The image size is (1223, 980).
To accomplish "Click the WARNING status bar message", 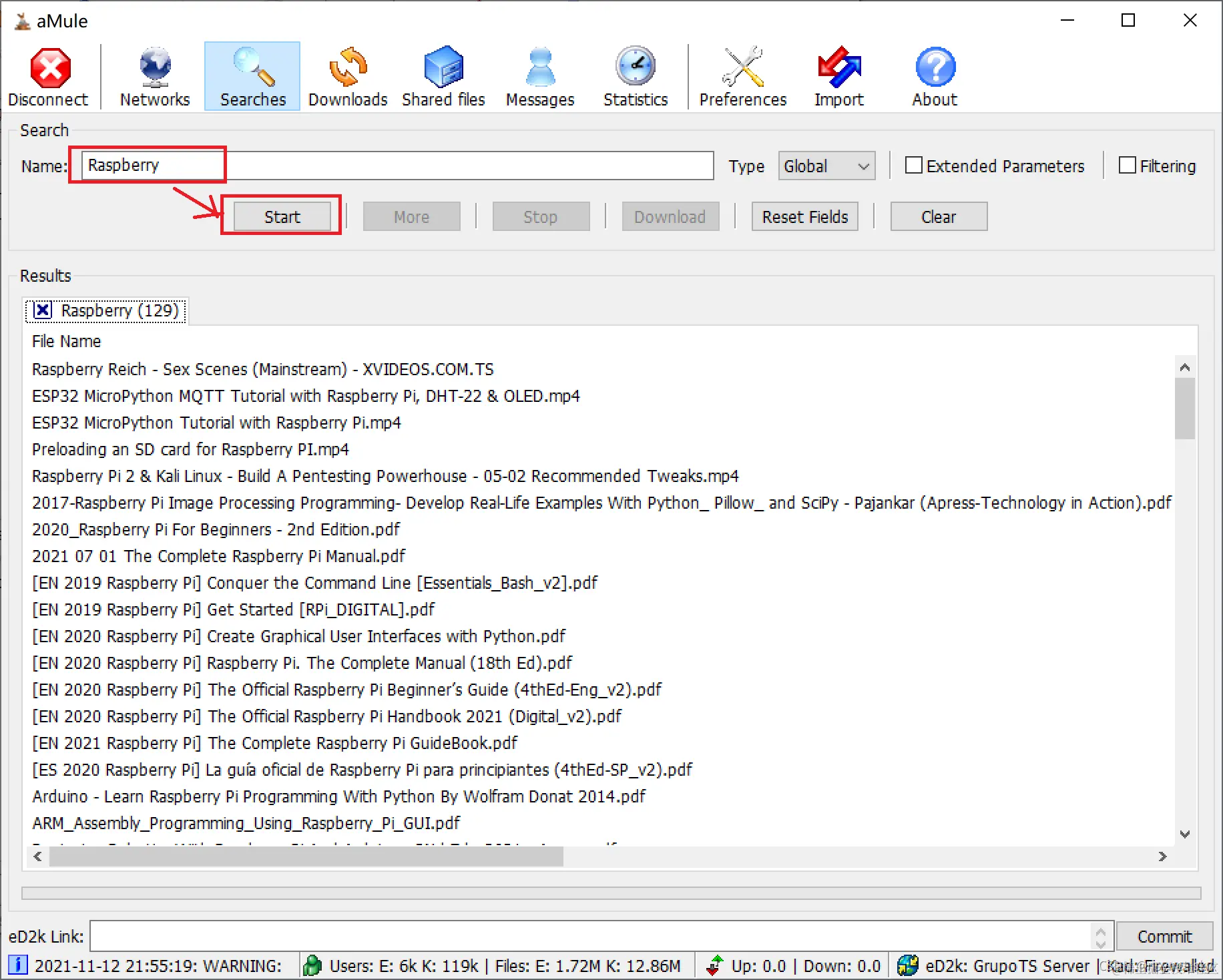I will pyautogui.click(x=158, y=966).
